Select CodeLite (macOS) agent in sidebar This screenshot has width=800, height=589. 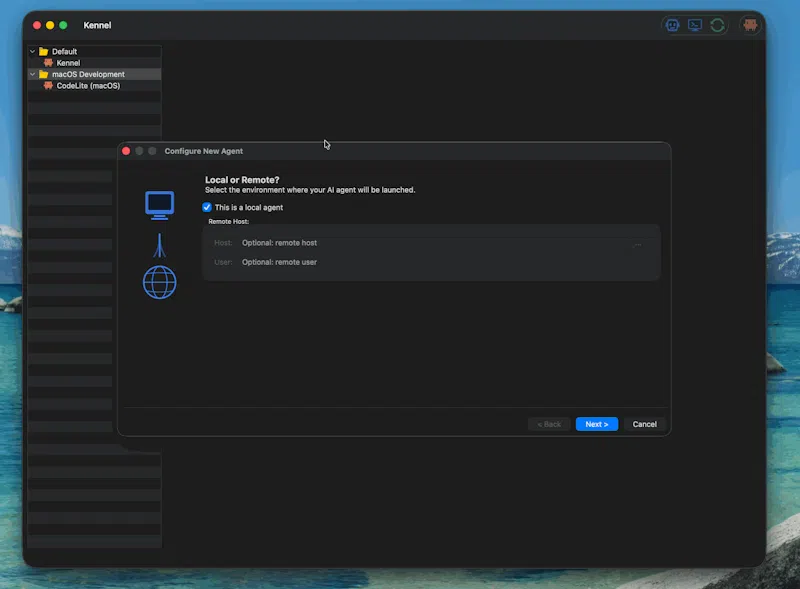88,86
